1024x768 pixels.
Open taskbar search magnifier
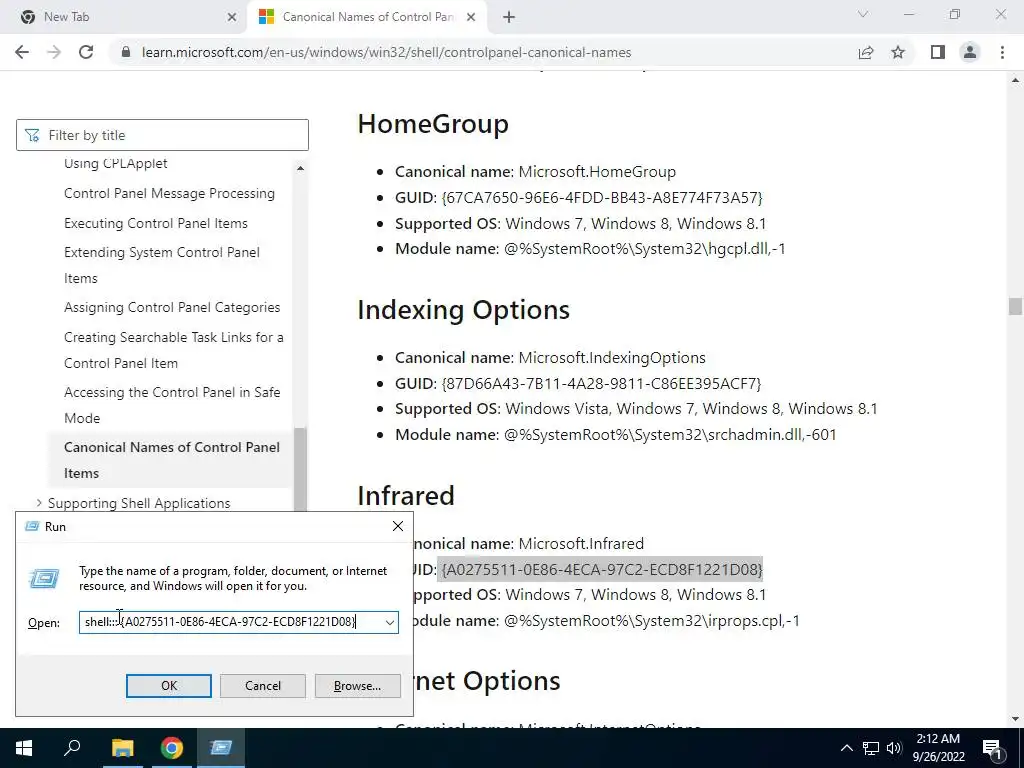[72, 748]
